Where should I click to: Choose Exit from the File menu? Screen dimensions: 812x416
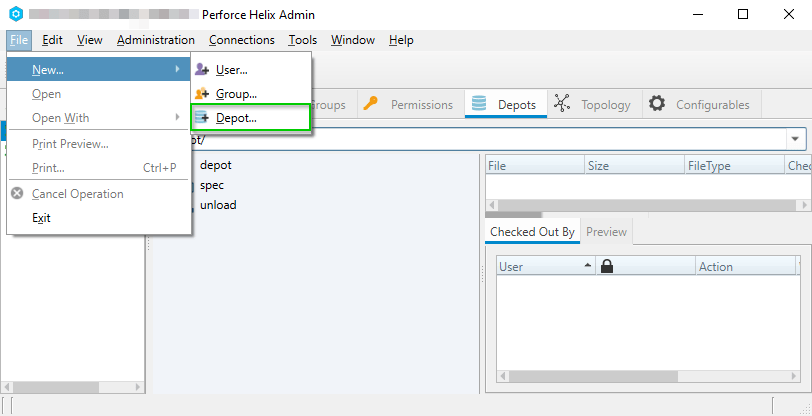pos(99,218)
